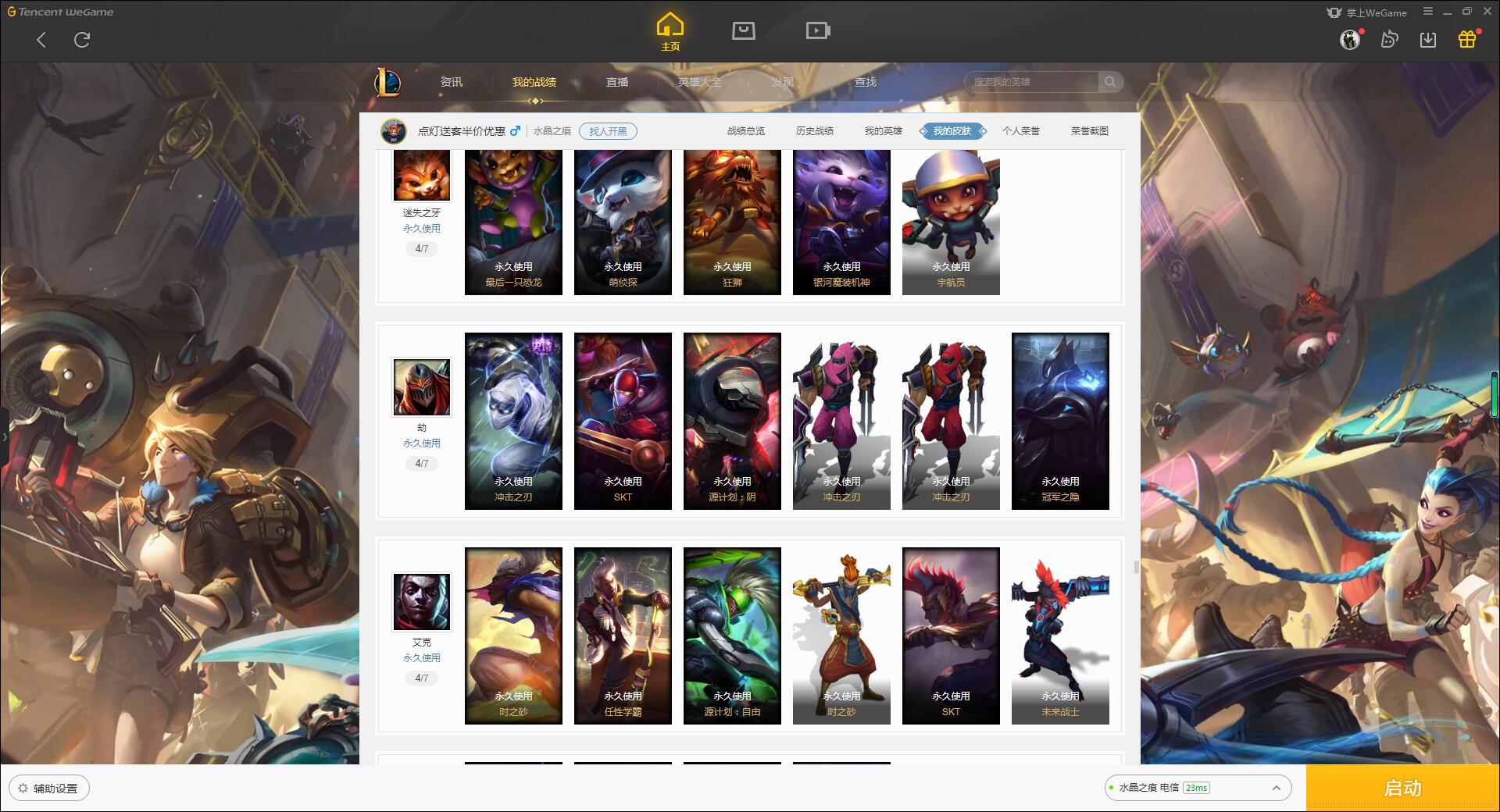Select 任性学霸 Ekko skin thumbnail
The width and height of the screenshot is (1500, 812).
(623, 636)
